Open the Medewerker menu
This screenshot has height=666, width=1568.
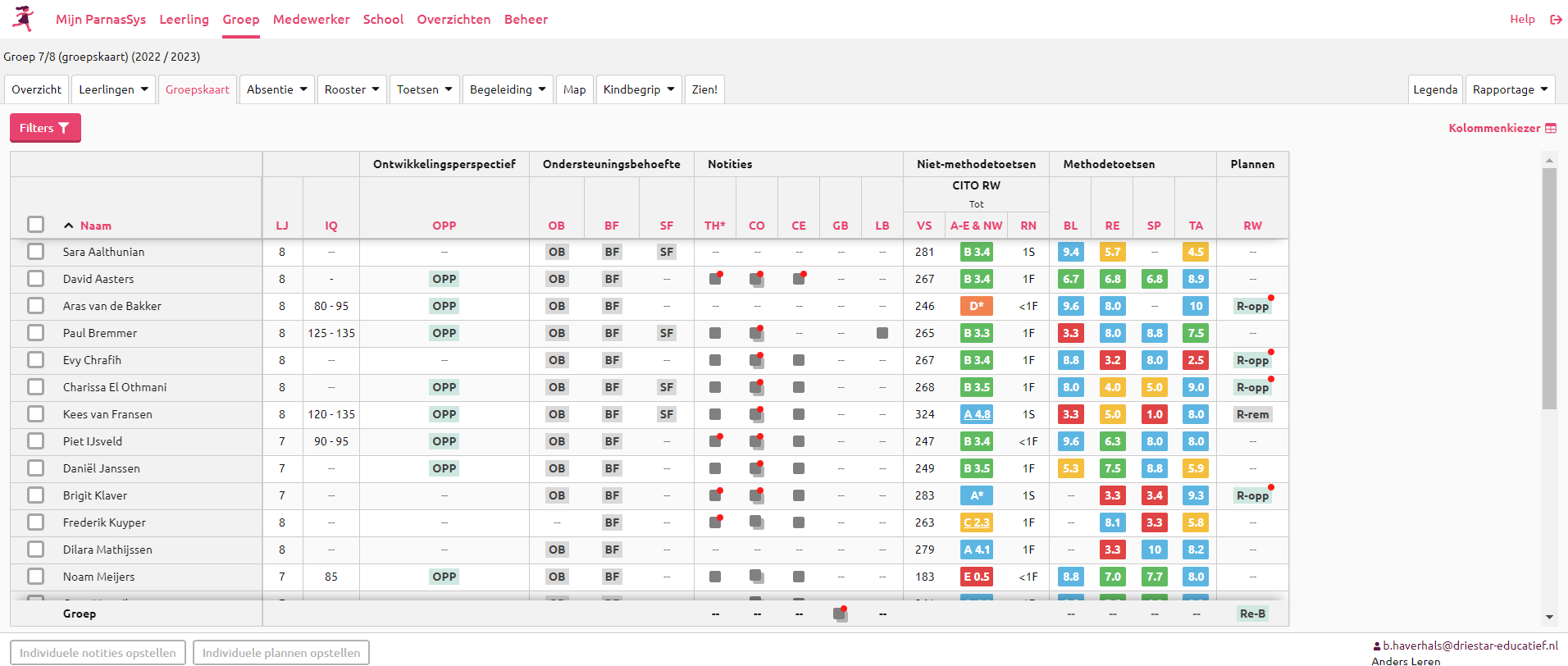[312, 20]
